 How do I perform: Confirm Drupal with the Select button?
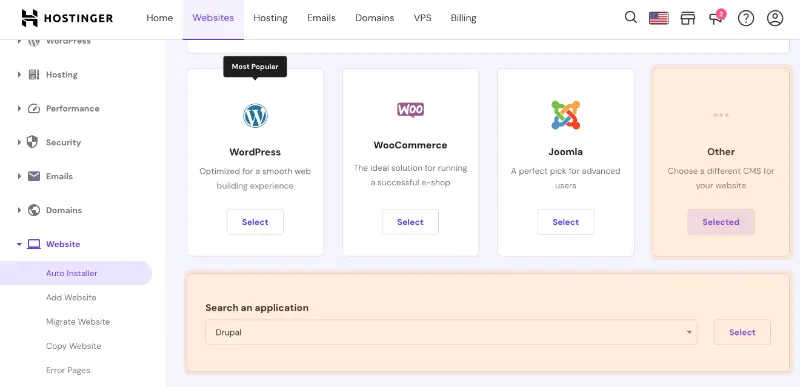[742, 332]
